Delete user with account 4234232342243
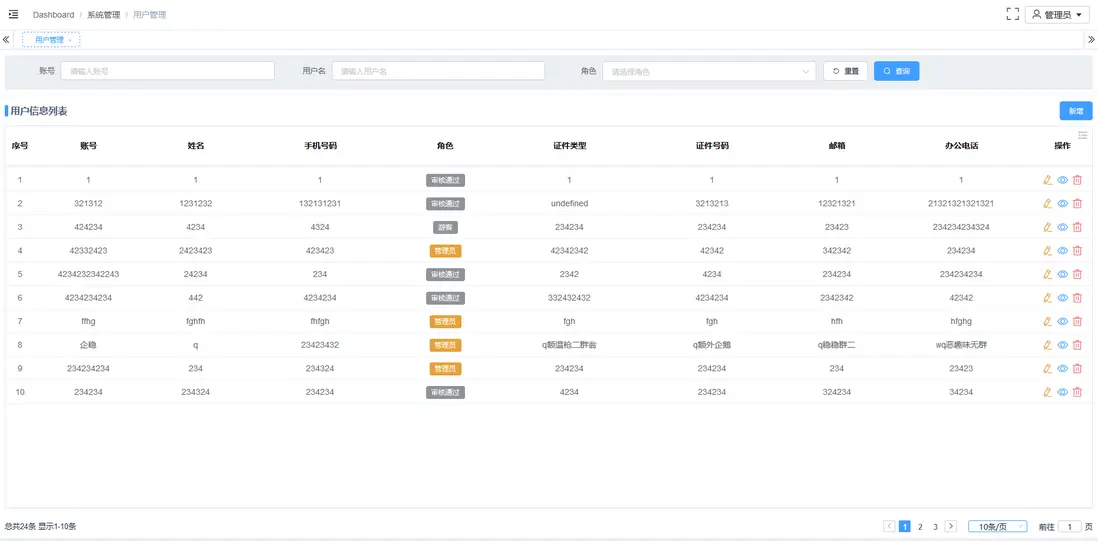1098x541 pixels. pyautogui.click(x=1077, y=274)
